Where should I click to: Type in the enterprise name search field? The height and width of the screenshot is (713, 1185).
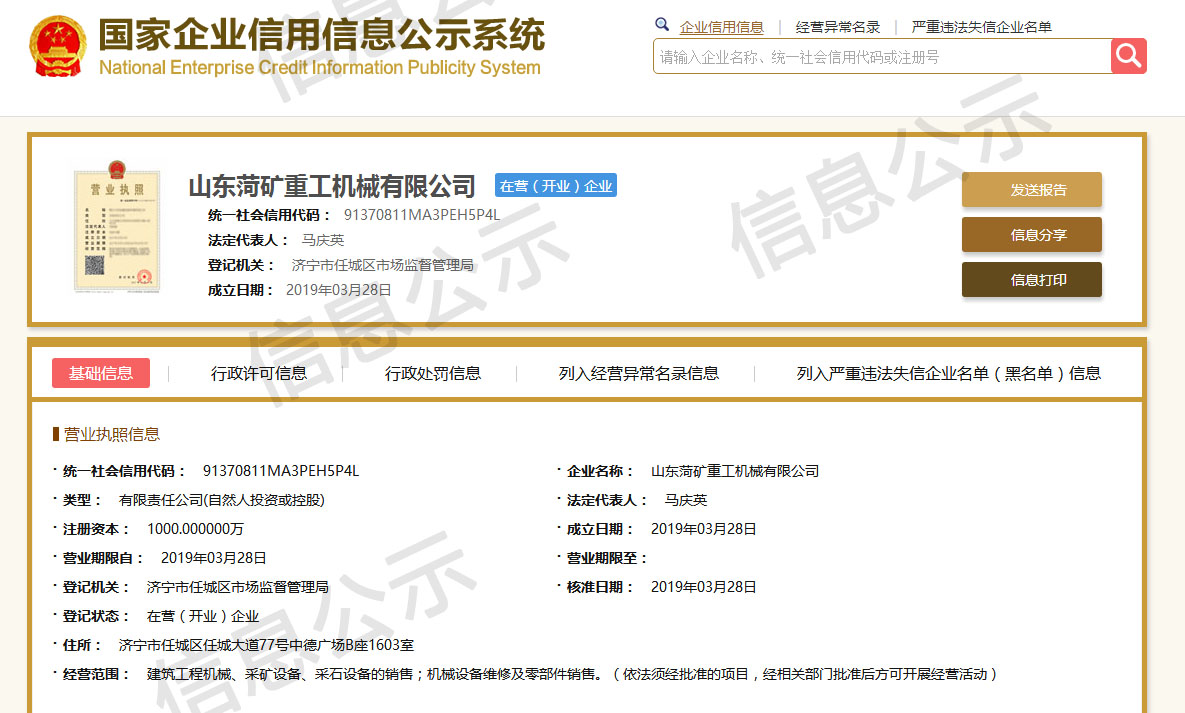pos(880,57)
